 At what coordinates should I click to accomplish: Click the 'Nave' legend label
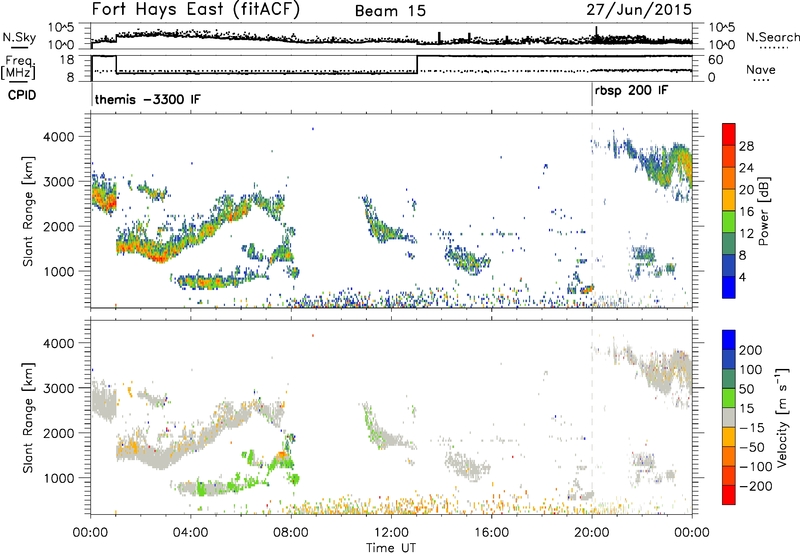tap(760, 69)
